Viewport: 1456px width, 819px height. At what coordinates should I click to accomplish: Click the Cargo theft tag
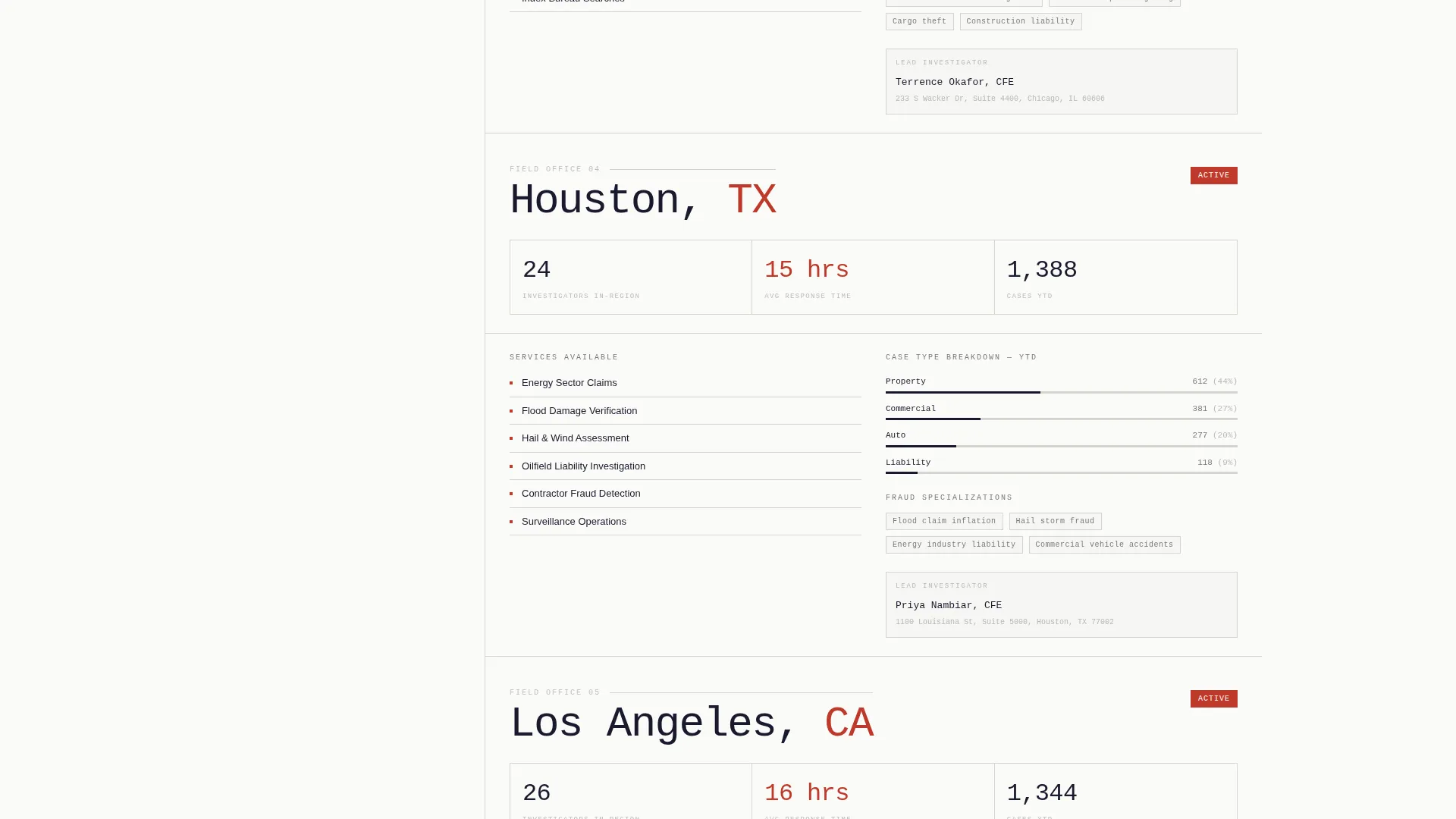919,21
